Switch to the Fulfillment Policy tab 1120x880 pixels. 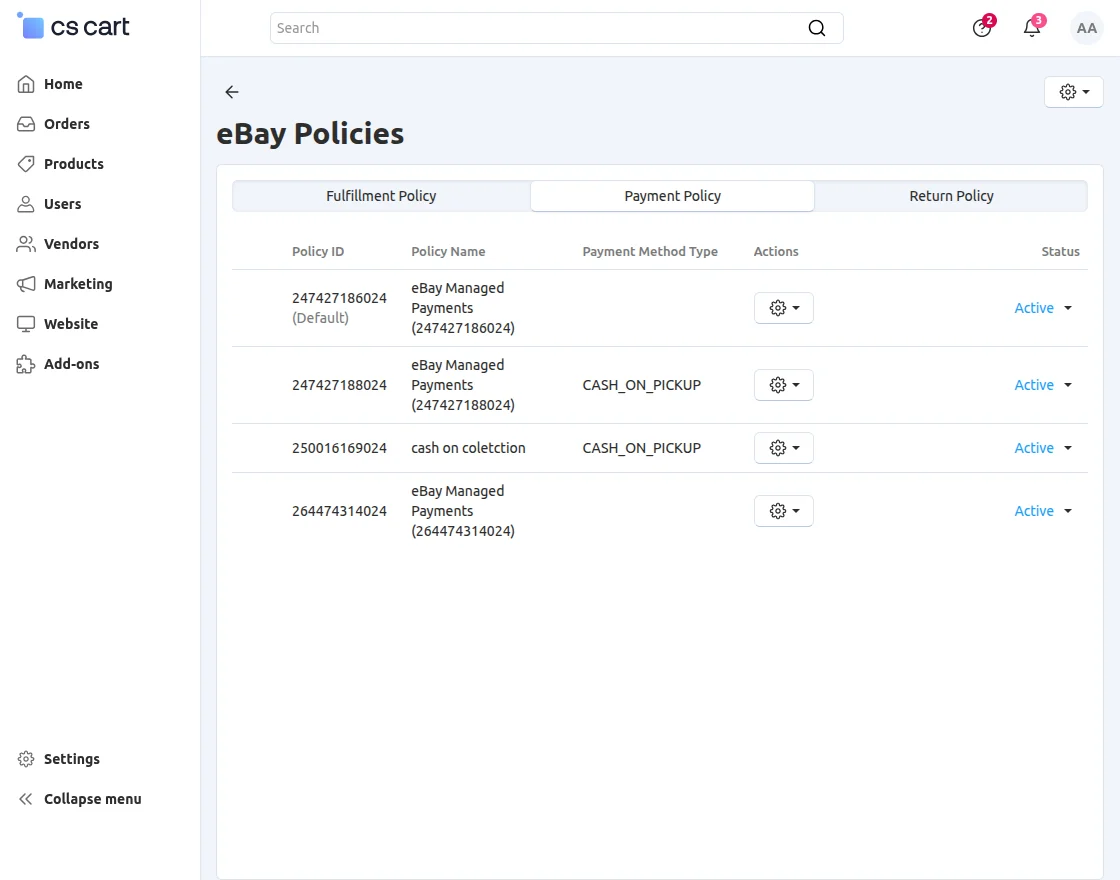pos(381,196)
